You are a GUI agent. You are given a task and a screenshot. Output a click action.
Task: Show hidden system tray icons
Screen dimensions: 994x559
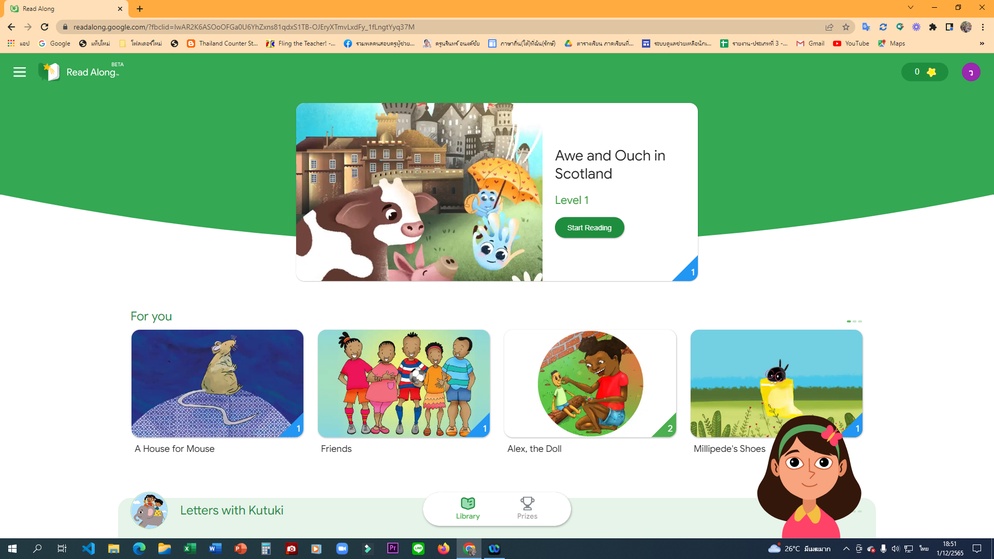[846, 548]
